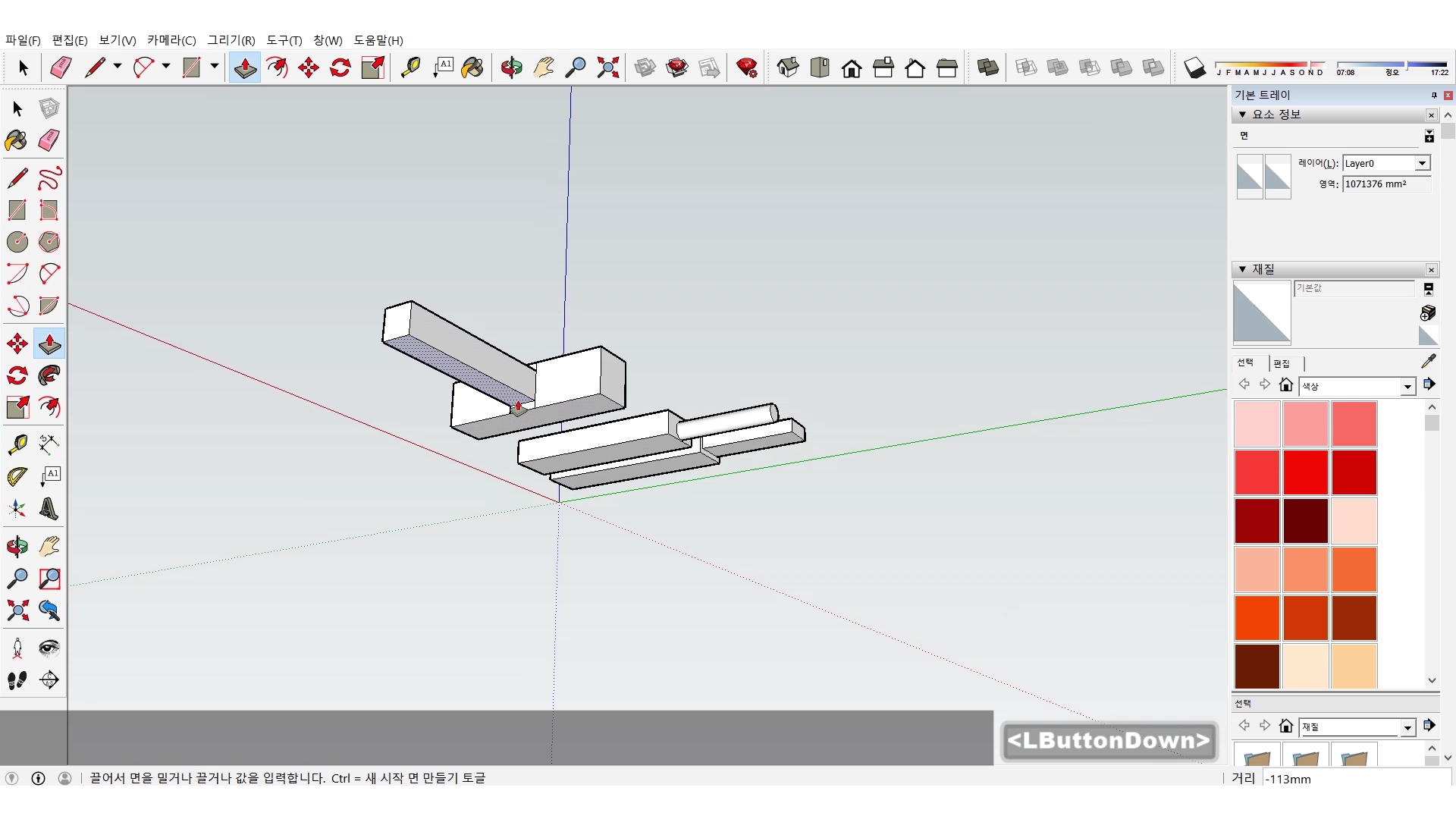Activate the Follow Me tool
This screenshot has width=1456, height=819.
coord(49,375)
